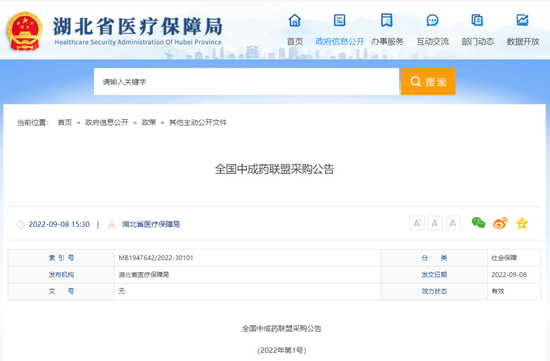Increase font size with A+ button

[x=417, y=223]
